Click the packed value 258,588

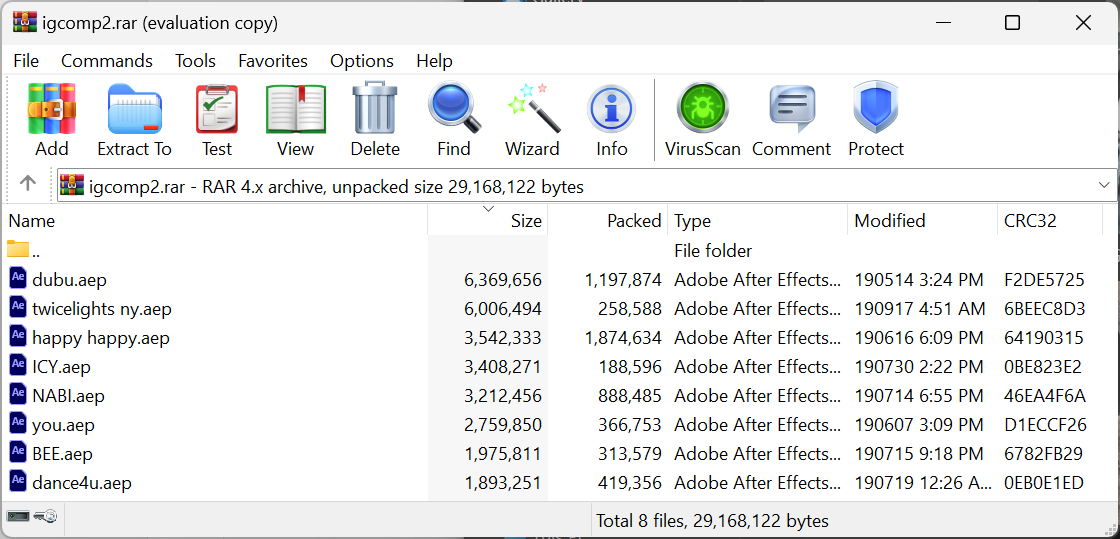click(x=629, y=309)
